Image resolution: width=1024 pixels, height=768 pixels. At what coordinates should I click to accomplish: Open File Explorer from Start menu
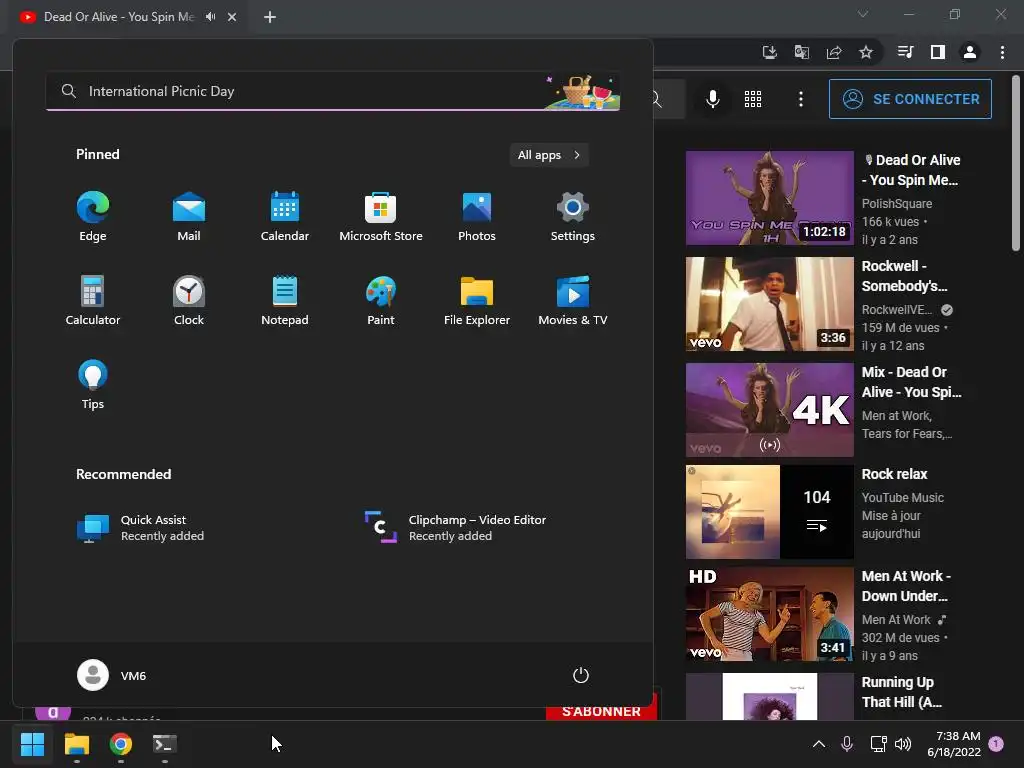[477, 300]
